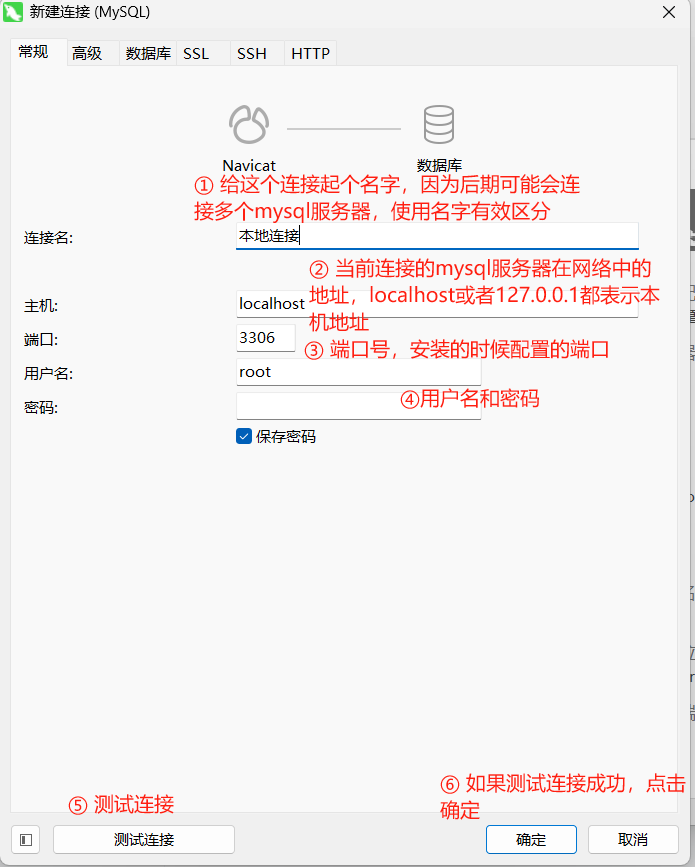Viewport: 695px width, 867px height.
Task: Switch to the SSL tab
Action: tap(203, 53)
